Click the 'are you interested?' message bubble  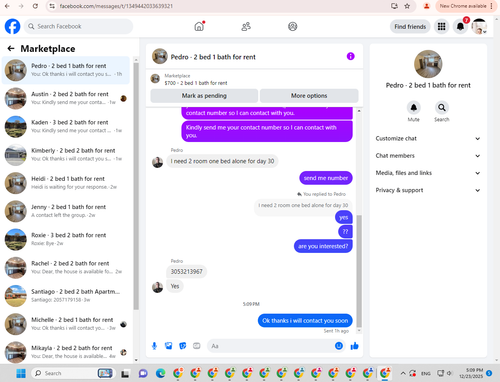tap(323, 246)
